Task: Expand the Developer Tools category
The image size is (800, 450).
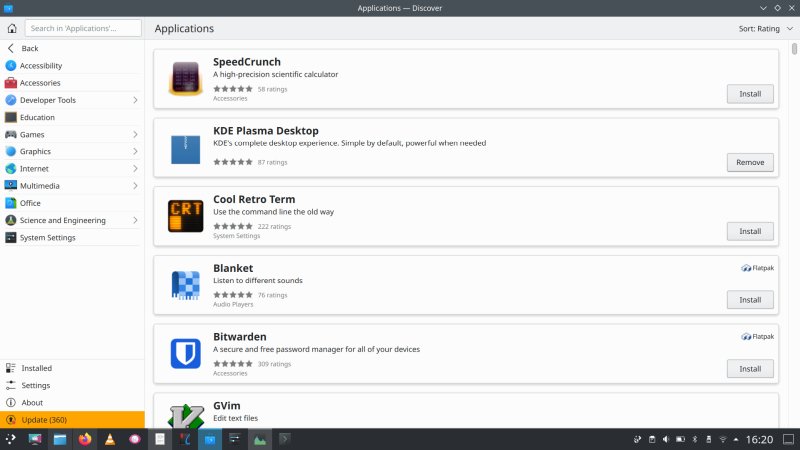Action: (x=135, y=100)
